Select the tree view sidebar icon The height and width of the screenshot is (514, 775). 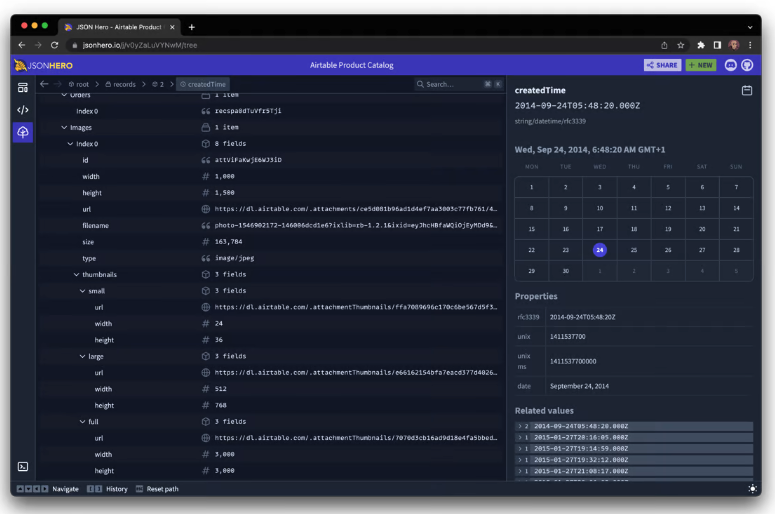tap(23, 132)
